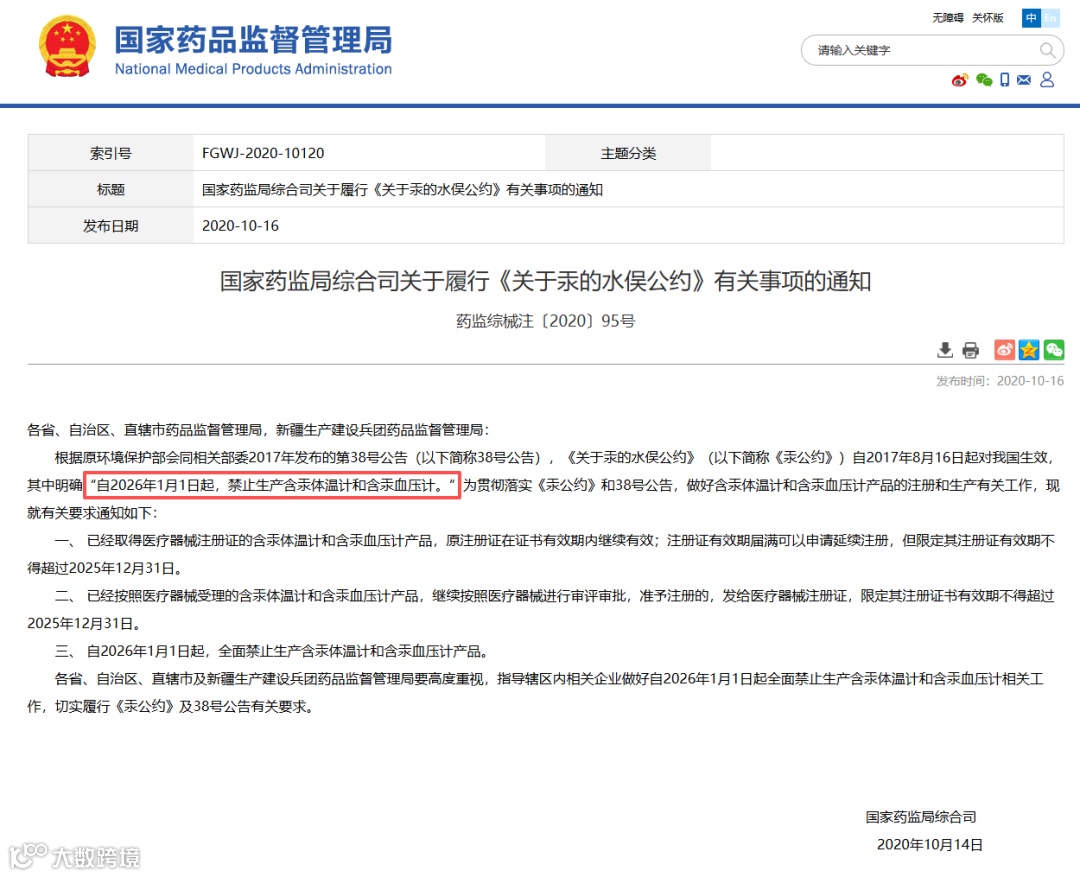Share the notice via WeChat
This screenshot has width=1080, height=877.
tap(1053, 349)
